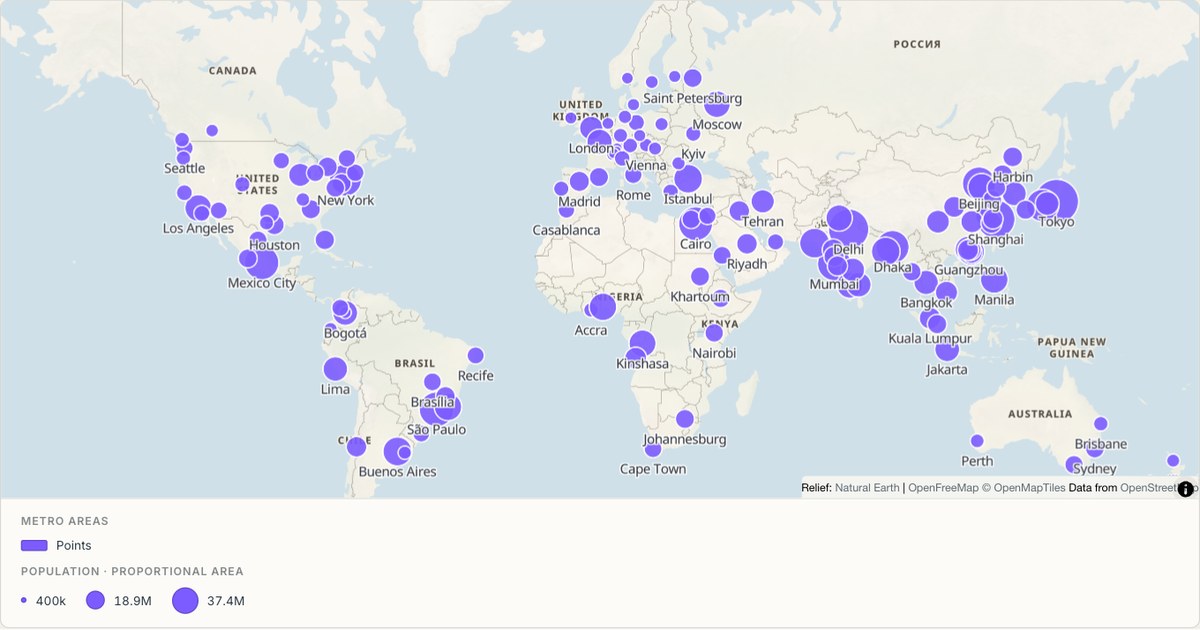Click the 'POPULATION · PROPORTIONAL AREA' legend heading

click(x=132, y=572)
